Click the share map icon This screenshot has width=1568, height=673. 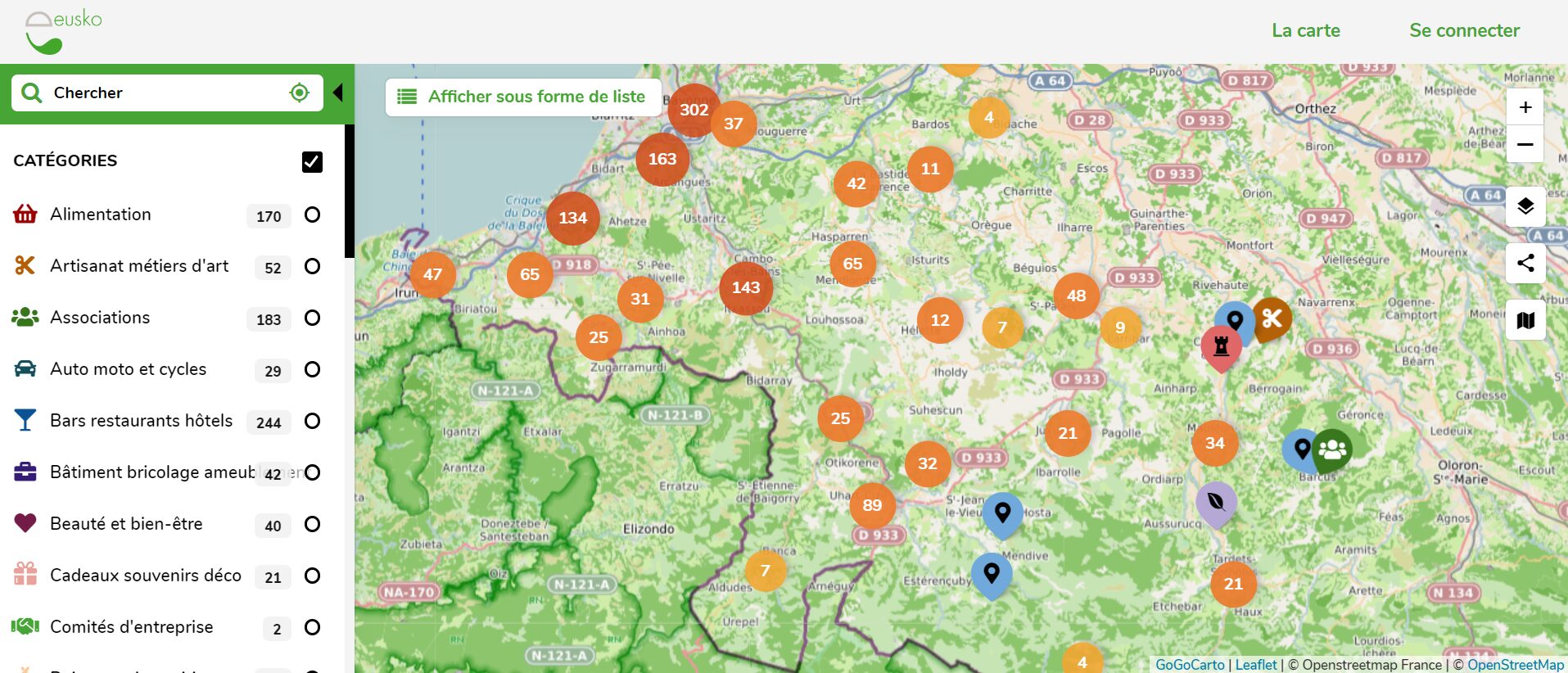click(x=1525, y=263)
